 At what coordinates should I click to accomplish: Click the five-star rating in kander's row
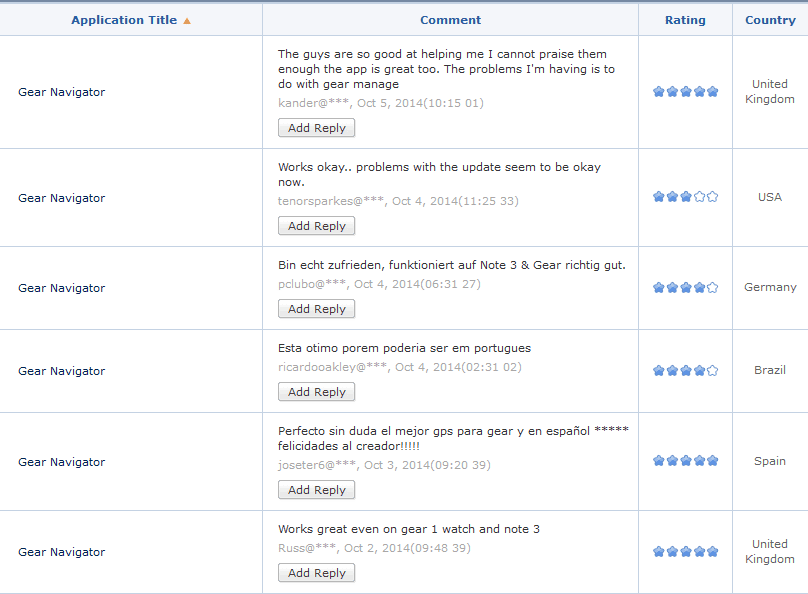coord(685,92)
